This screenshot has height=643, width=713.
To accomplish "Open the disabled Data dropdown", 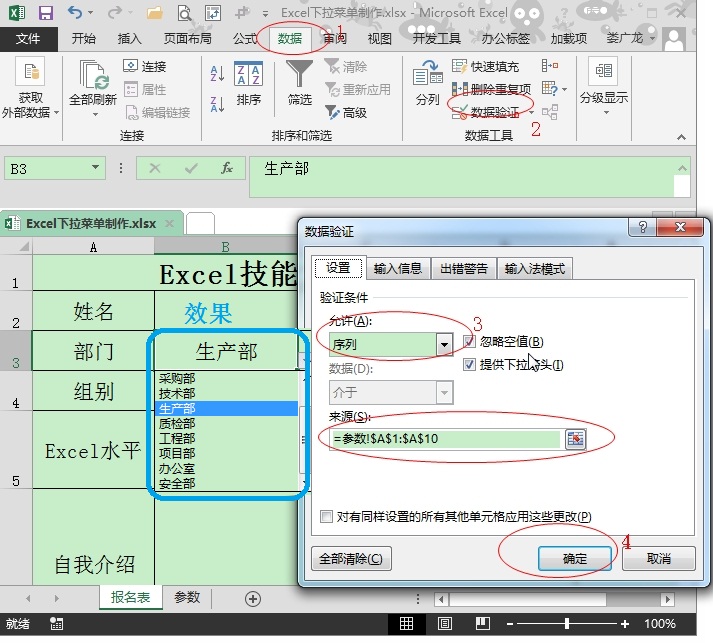I will (x=444, y=392).
